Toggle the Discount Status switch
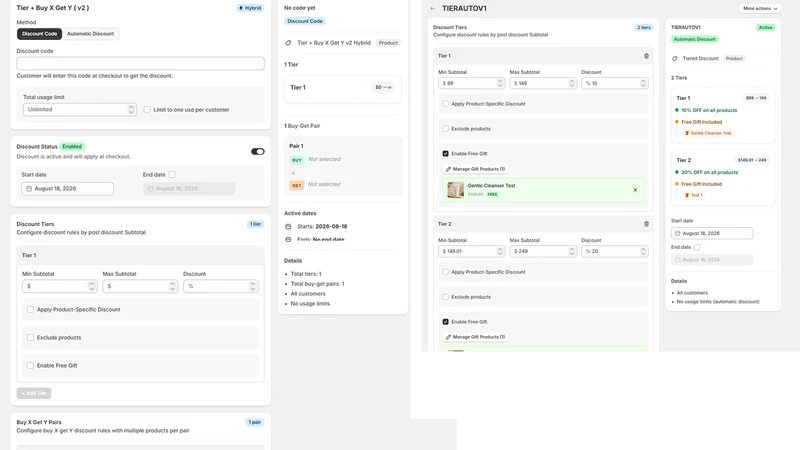Screen dimensions: 800x450 258,152
